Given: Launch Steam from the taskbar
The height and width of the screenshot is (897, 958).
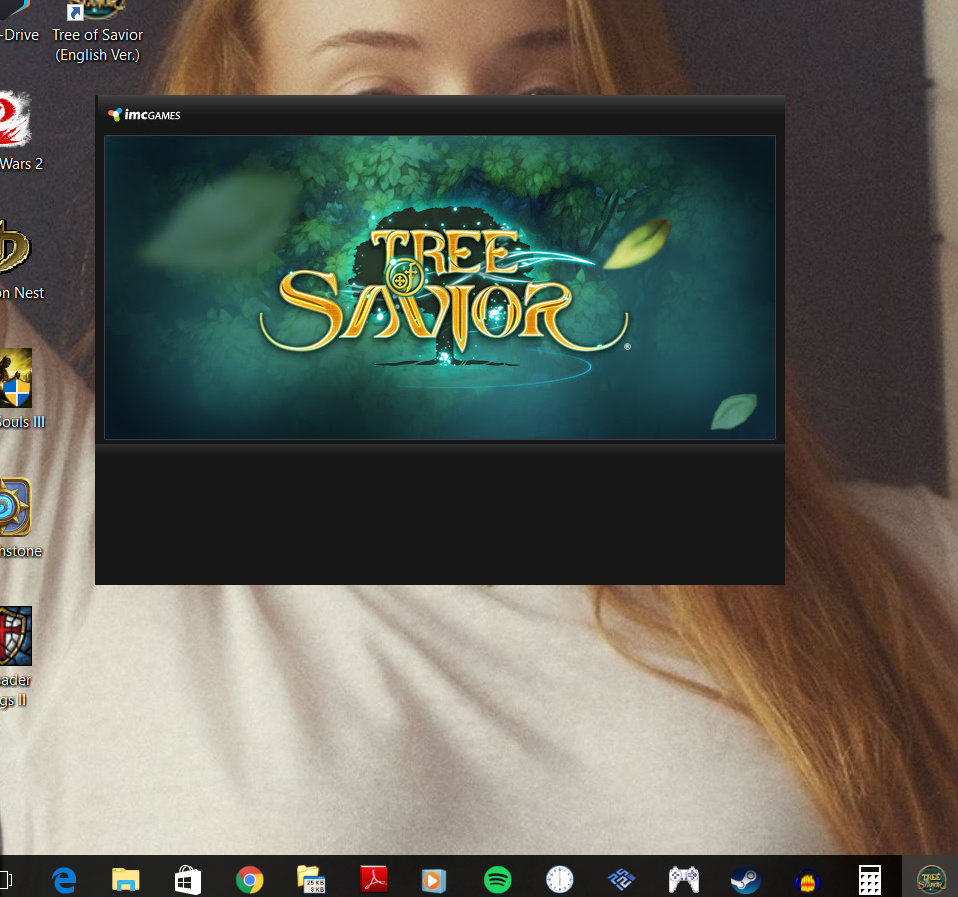Looking at the screenshot, I should (x=745, y=879).
